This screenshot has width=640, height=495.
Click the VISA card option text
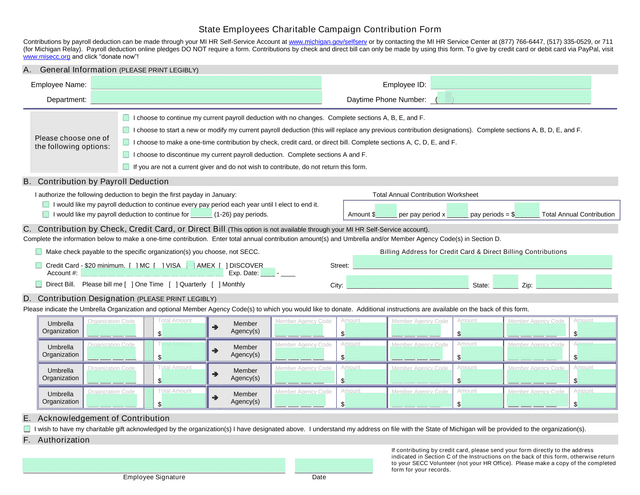coord(173,265)
